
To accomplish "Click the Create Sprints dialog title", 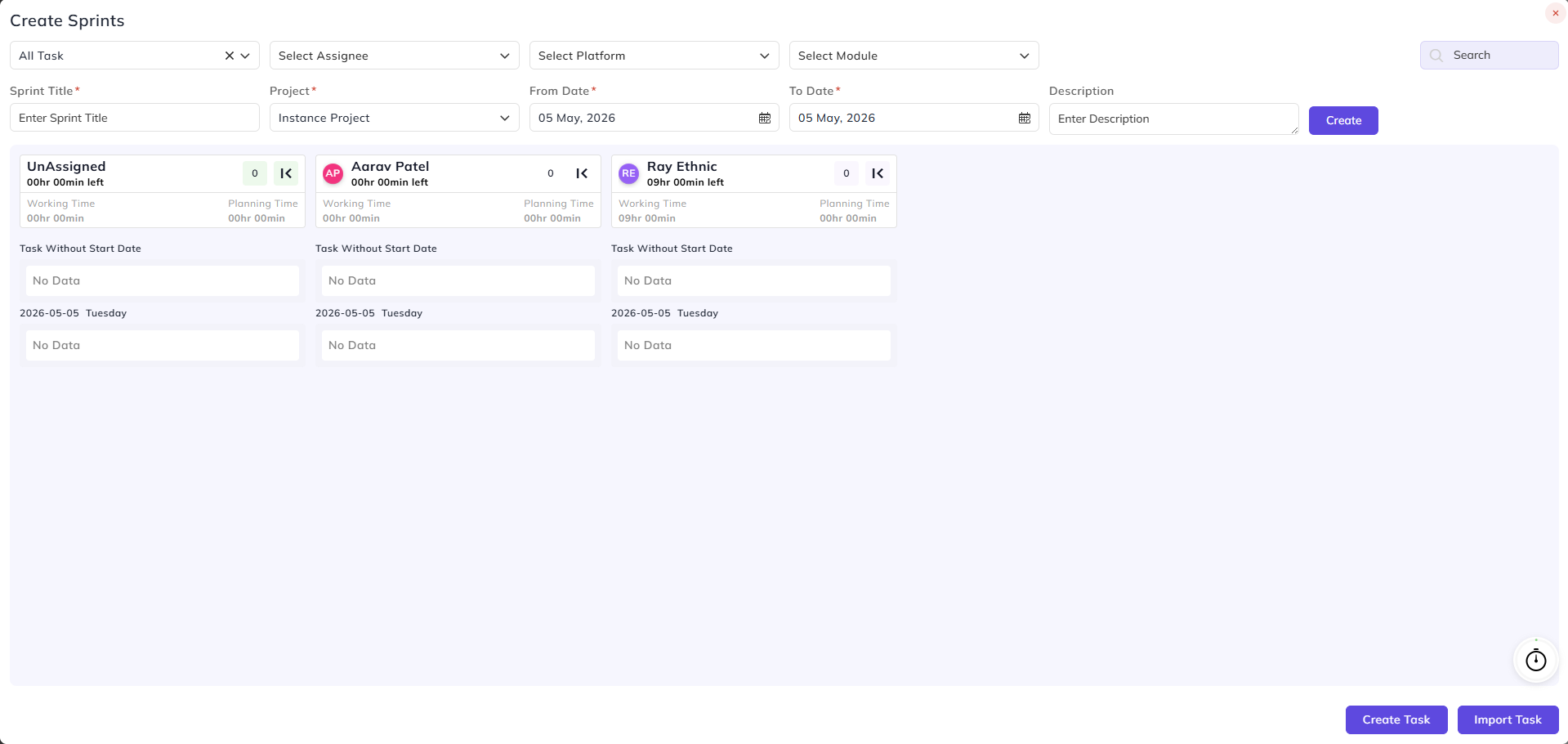I will (x=67, y=20).
